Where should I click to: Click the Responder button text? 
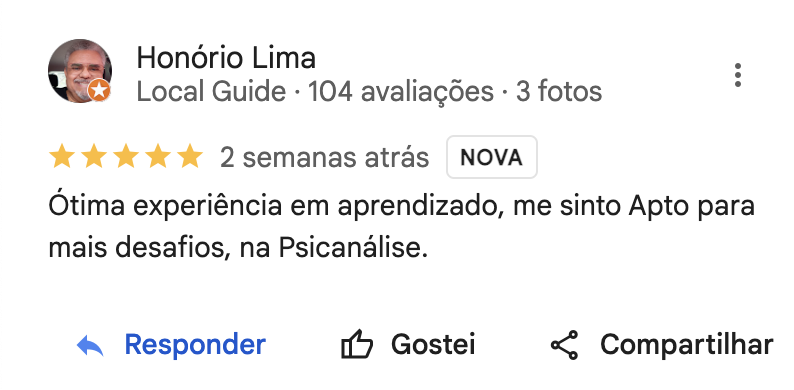click(x=195, y=345)
